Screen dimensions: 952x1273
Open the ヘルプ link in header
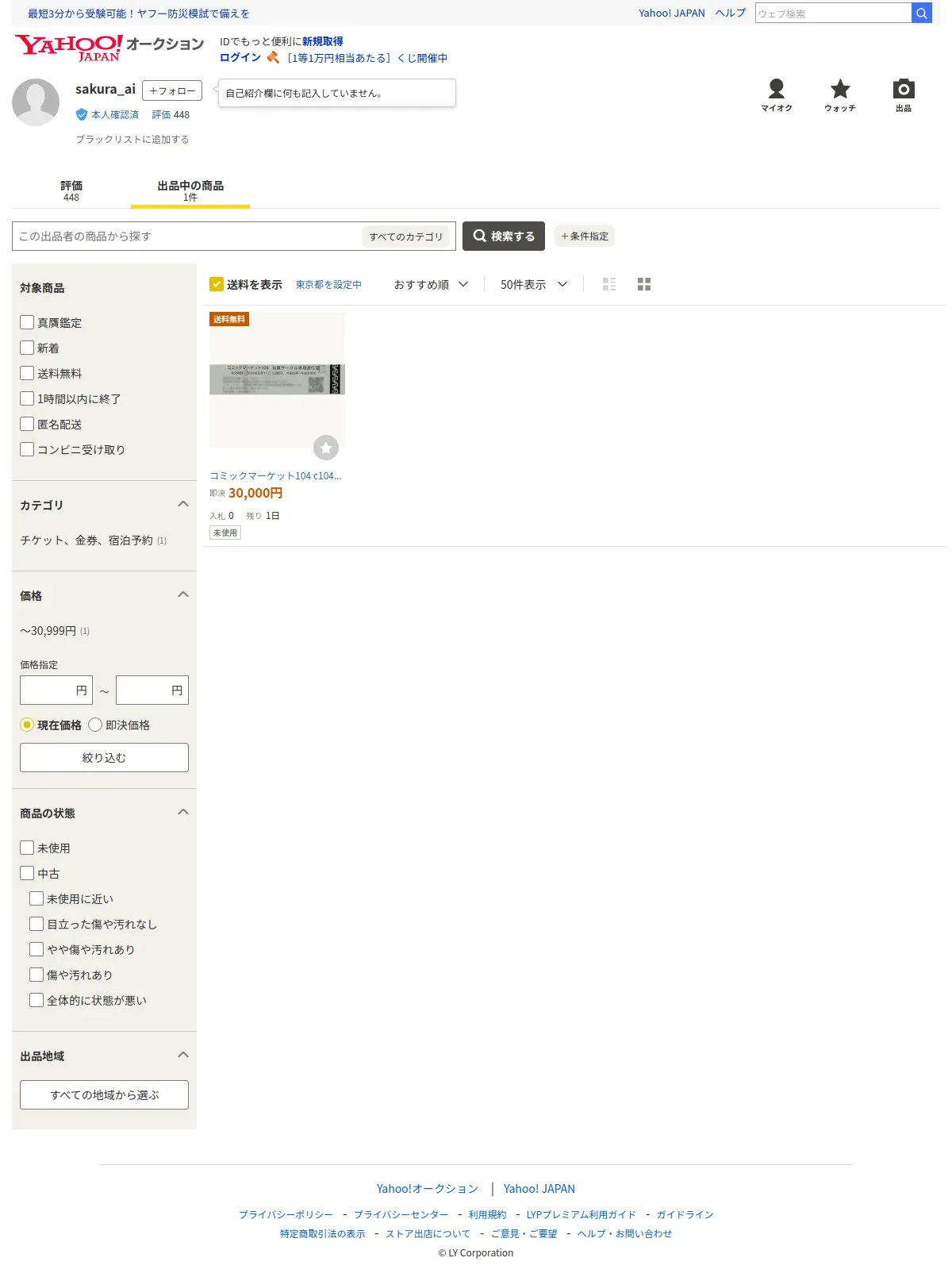click(730, 13)
